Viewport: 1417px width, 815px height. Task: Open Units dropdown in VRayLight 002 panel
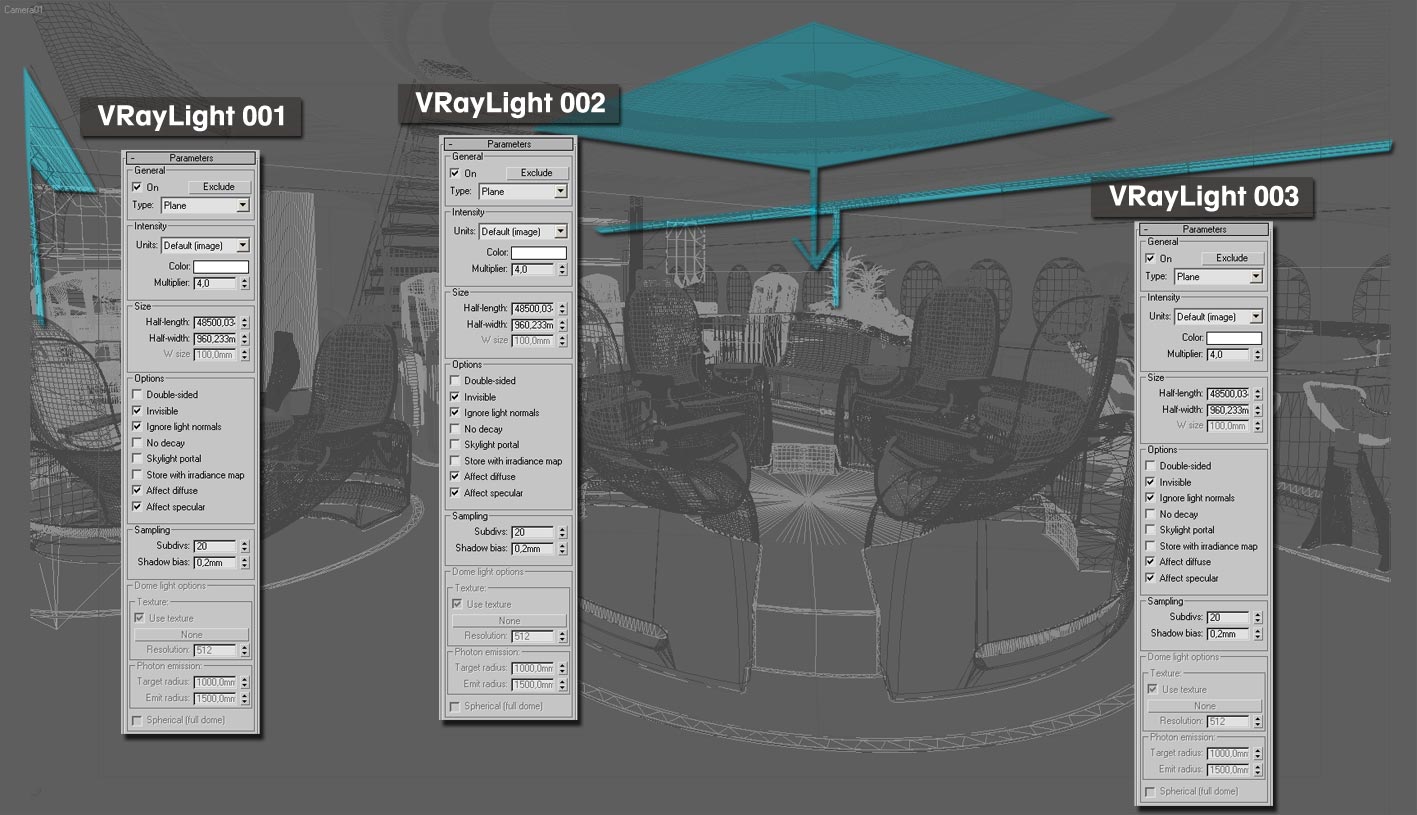coord(523,231)
